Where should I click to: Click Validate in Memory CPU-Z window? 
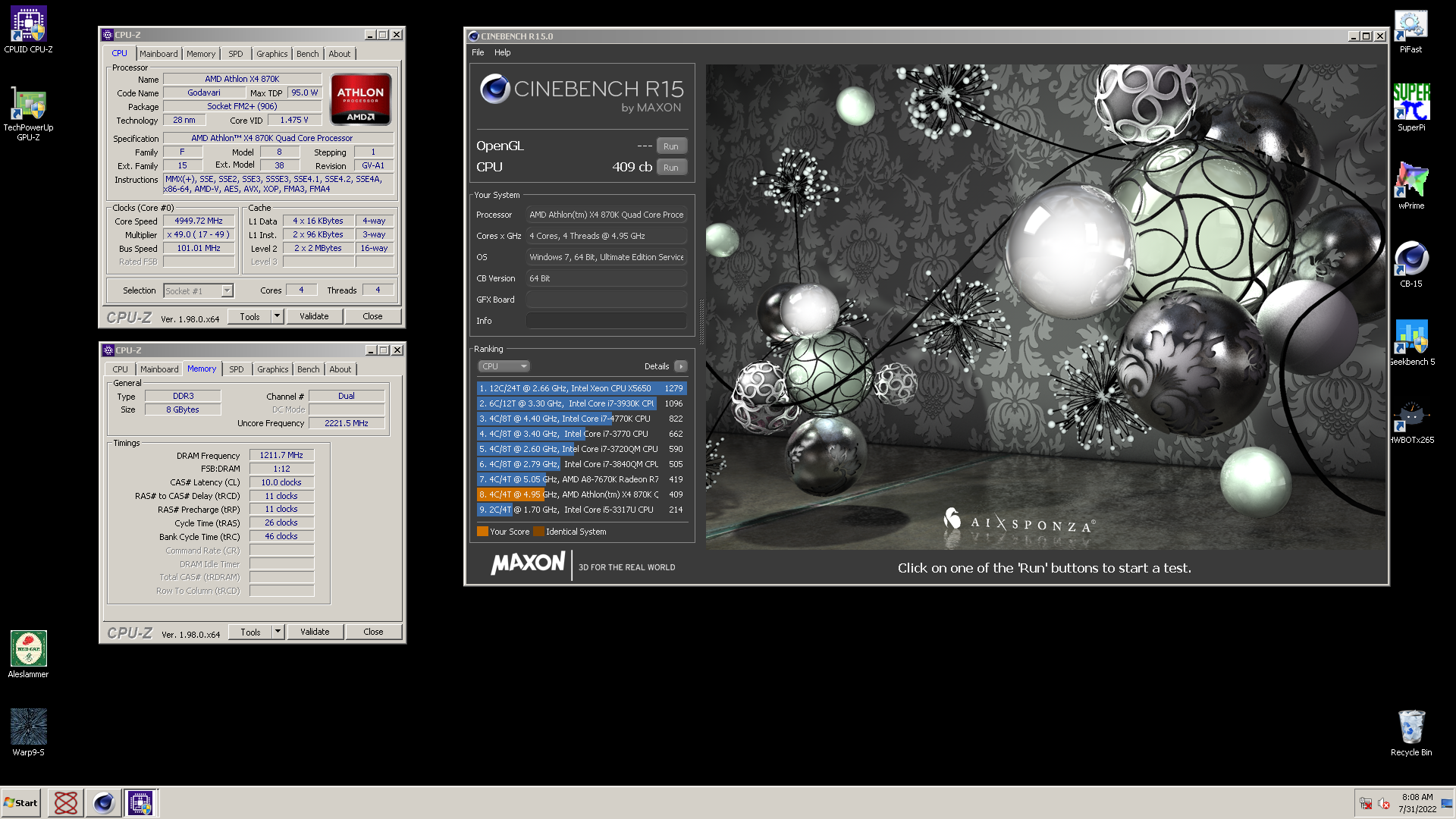coord(315,632)
